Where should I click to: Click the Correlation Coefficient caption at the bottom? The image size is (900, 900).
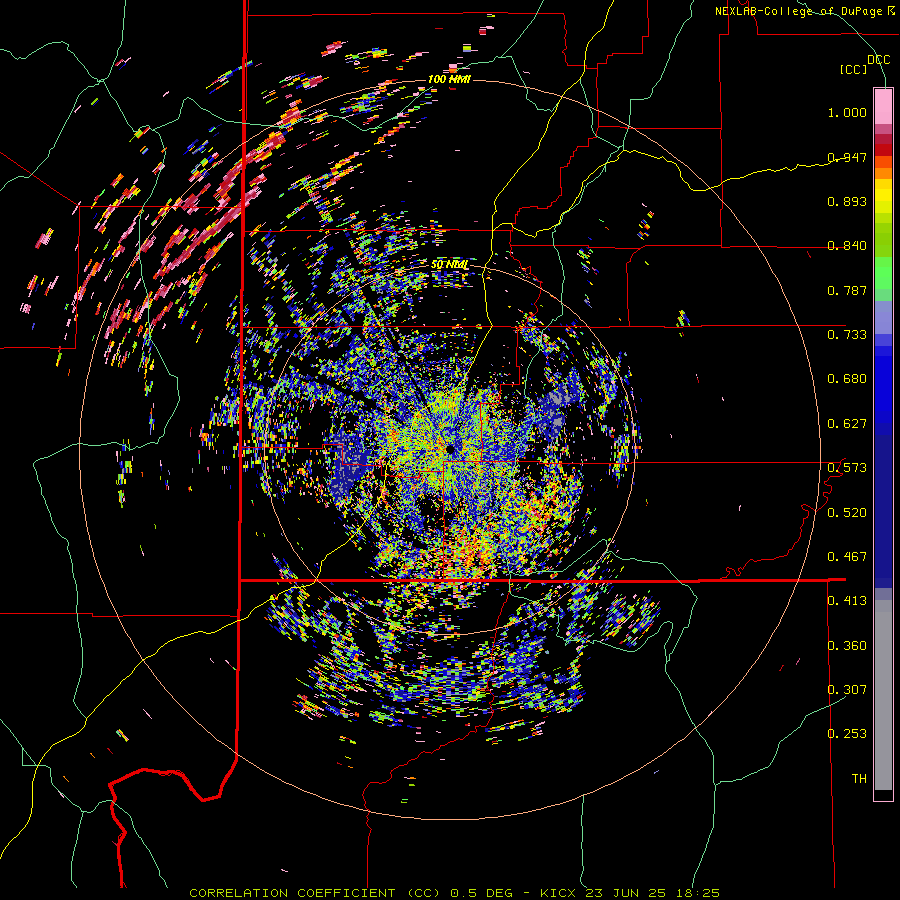pos(454,893)
